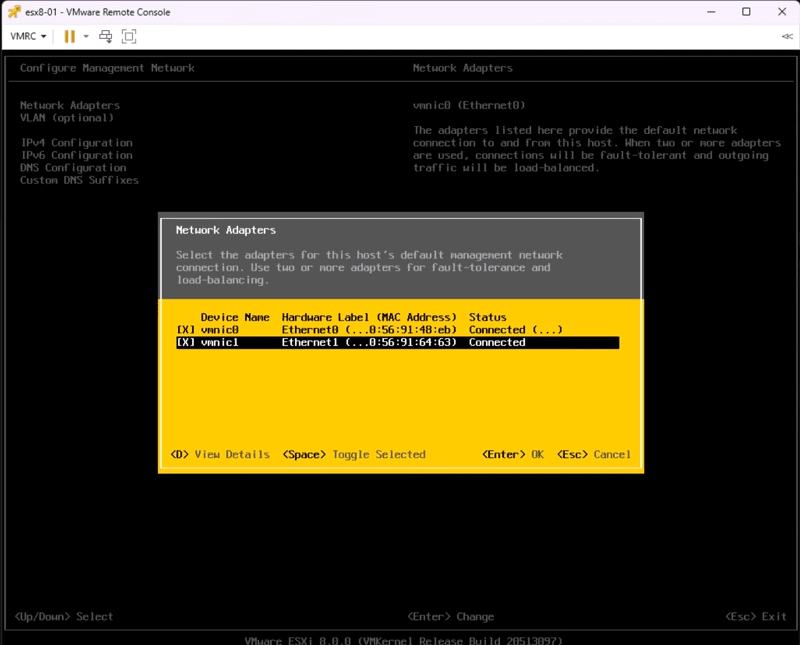Toggle the vmnic0 adapter checkbox

[186, 330]
